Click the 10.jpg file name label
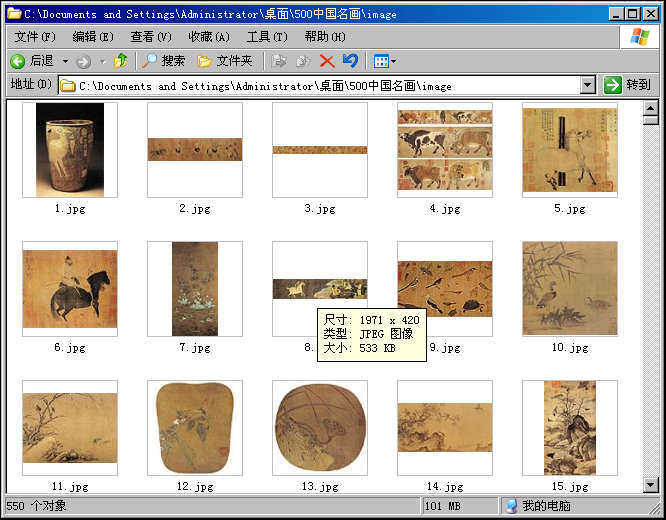 (570, 348)
